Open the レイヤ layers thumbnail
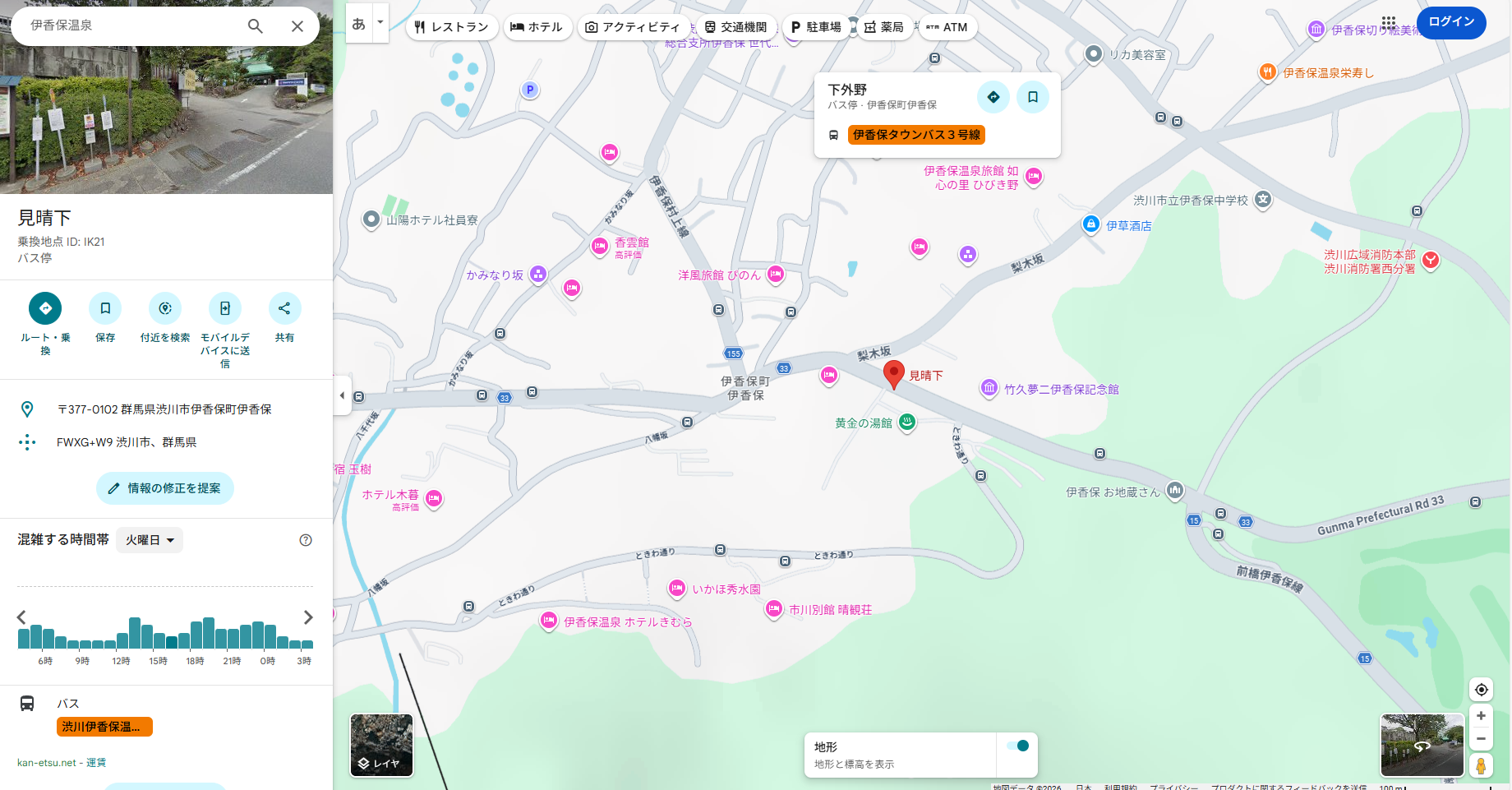1512x790 pixels. tap(380, 746)
